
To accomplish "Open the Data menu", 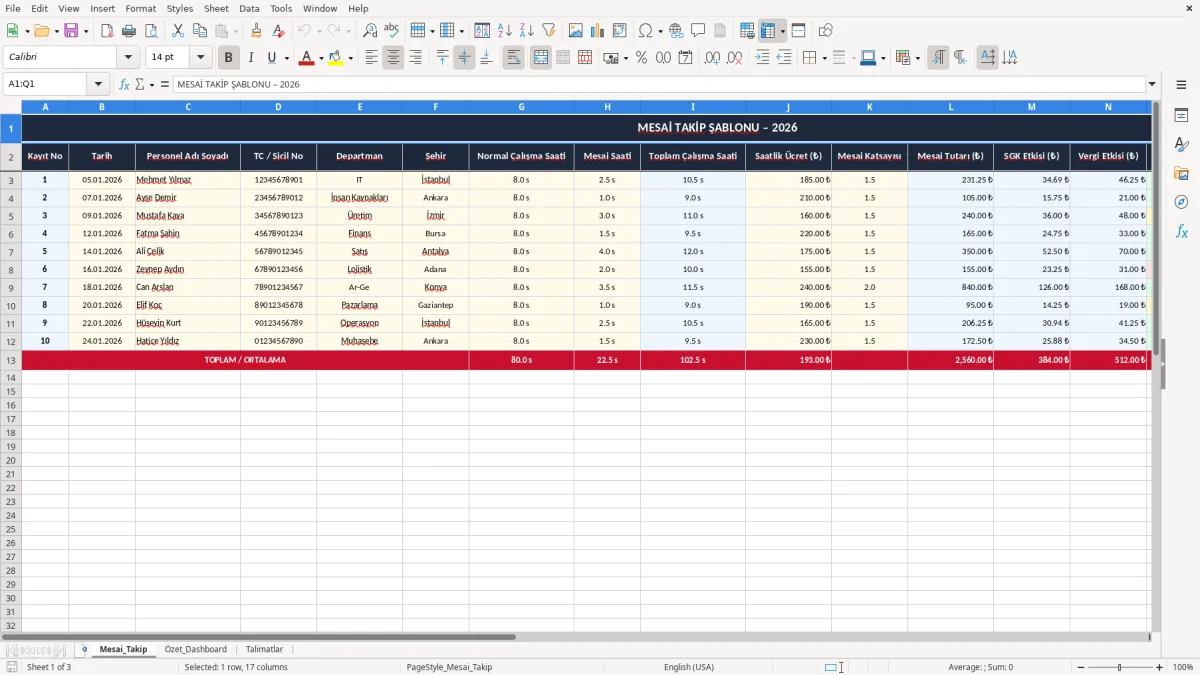I will coord(249,8).
